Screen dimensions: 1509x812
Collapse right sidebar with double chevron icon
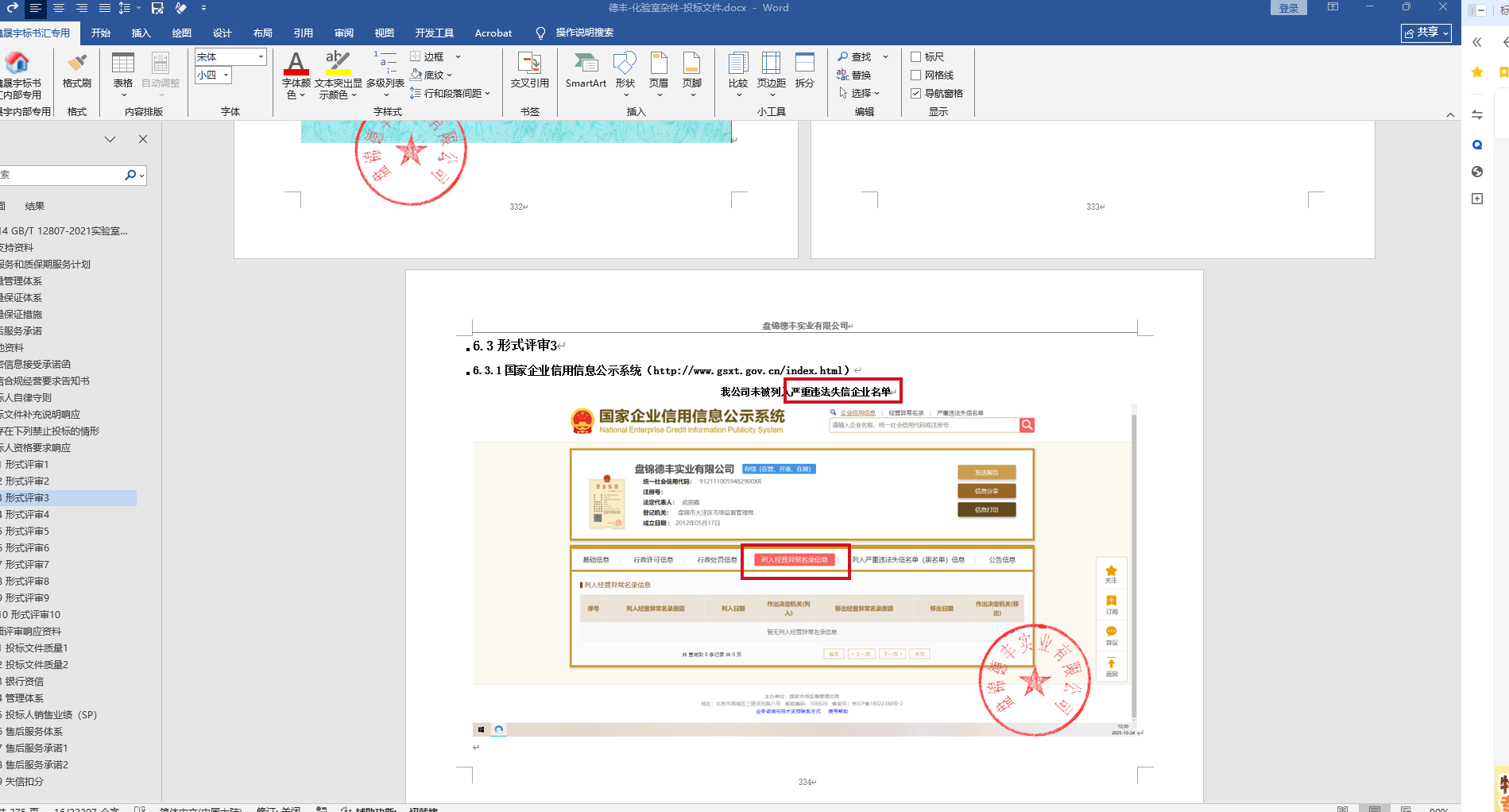point(1477,42)
